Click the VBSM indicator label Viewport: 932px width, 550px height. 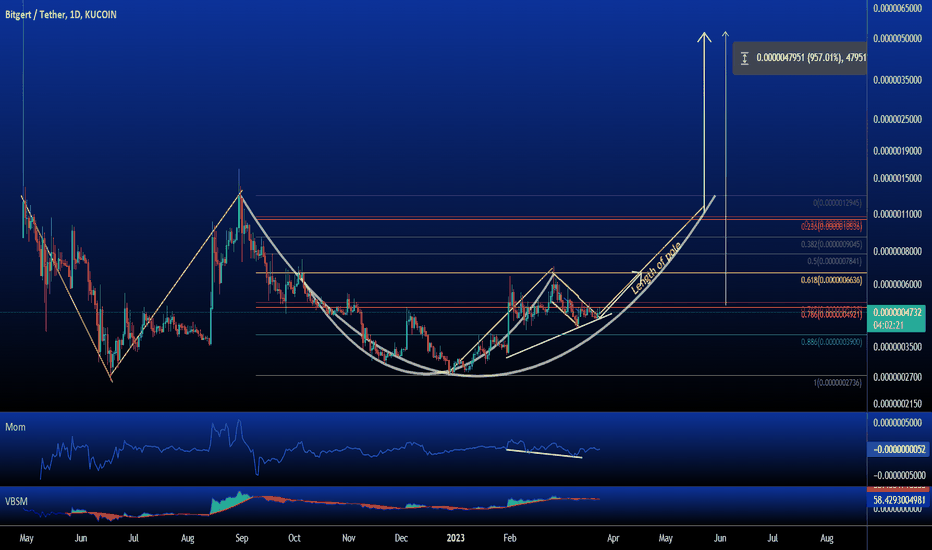[17, 501]
